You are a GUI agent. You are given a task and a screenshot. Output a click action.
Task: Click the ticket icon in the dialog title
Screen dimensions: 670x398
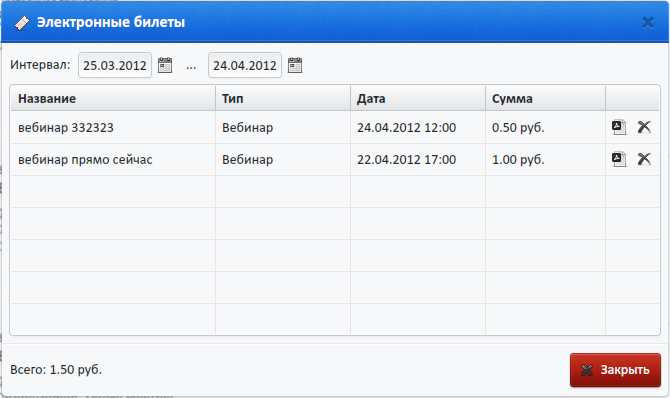[22, 23]
